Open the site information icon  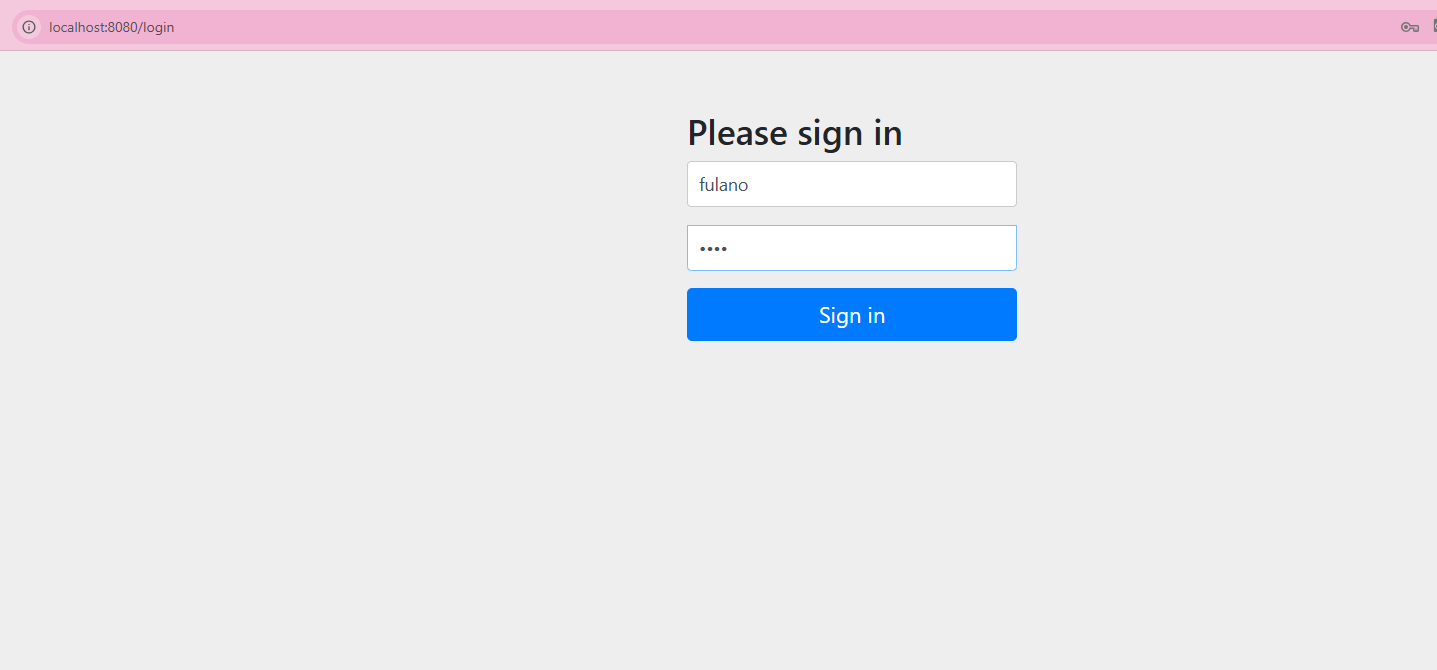coord(29,27)
